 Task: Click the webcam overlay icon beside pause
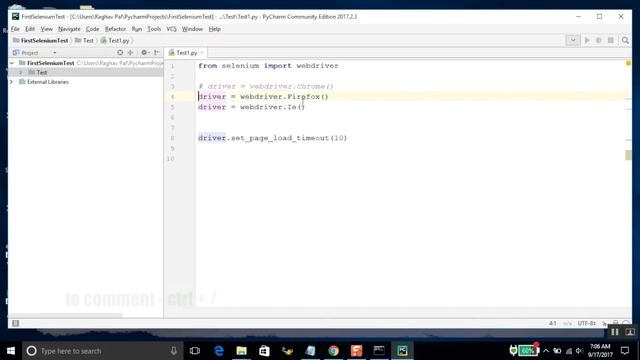pyautogui.click(x=630, y=332)
